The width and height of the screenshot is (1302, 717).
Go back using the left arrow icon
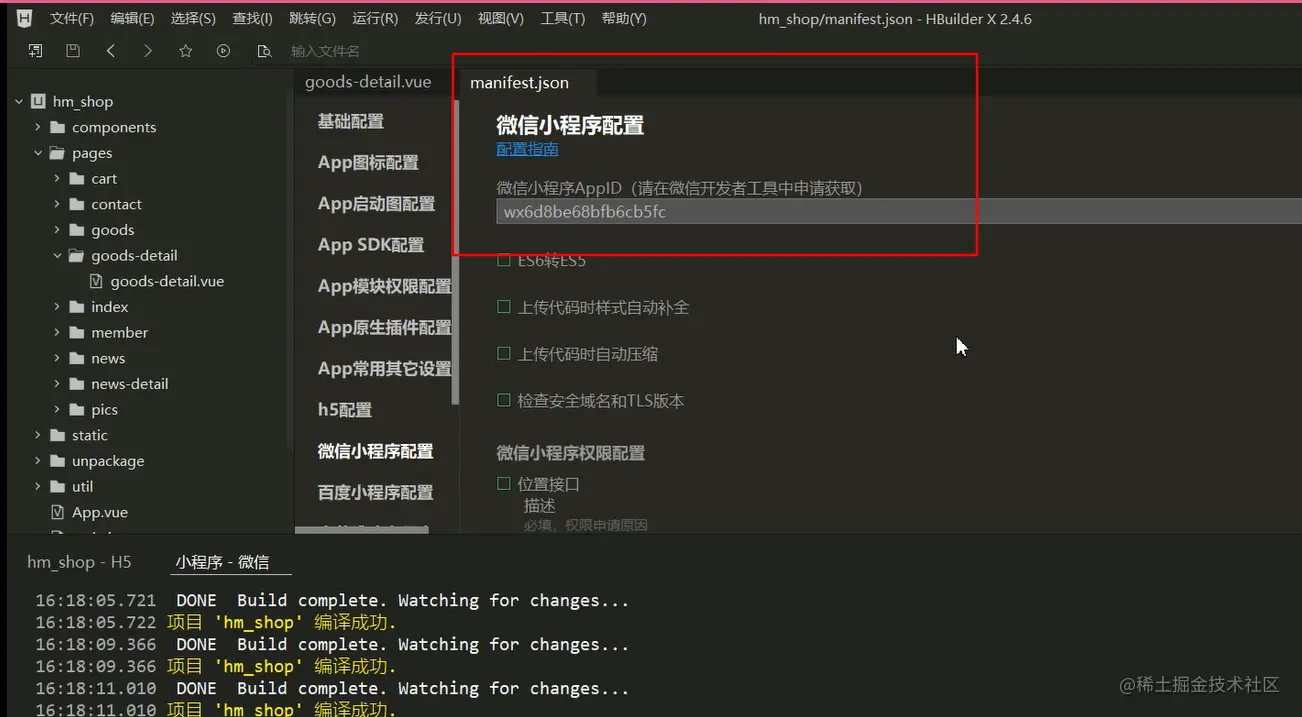110,50
